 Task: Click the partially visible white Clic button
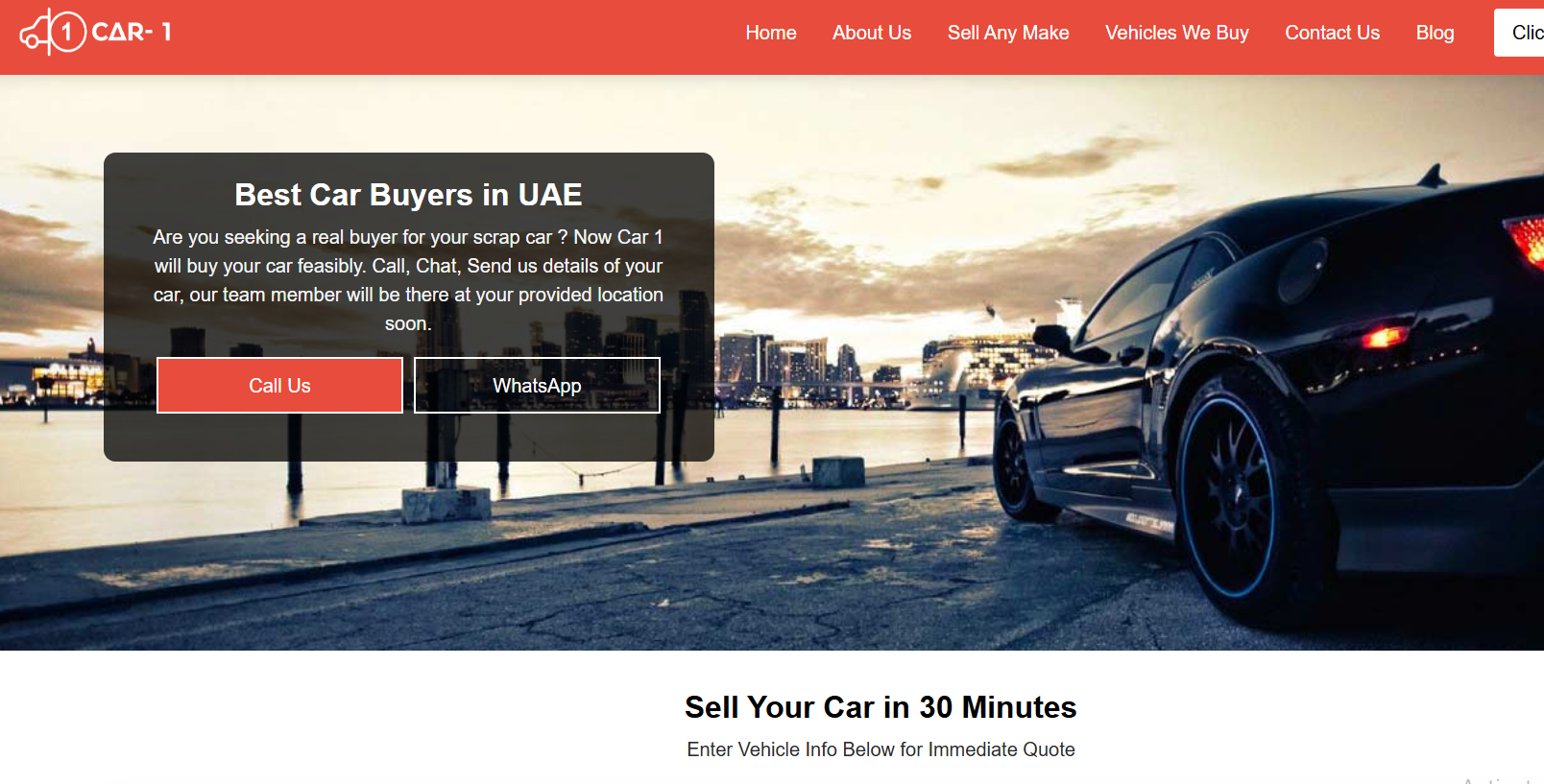pyautogui.click(x=1520, y=33)
